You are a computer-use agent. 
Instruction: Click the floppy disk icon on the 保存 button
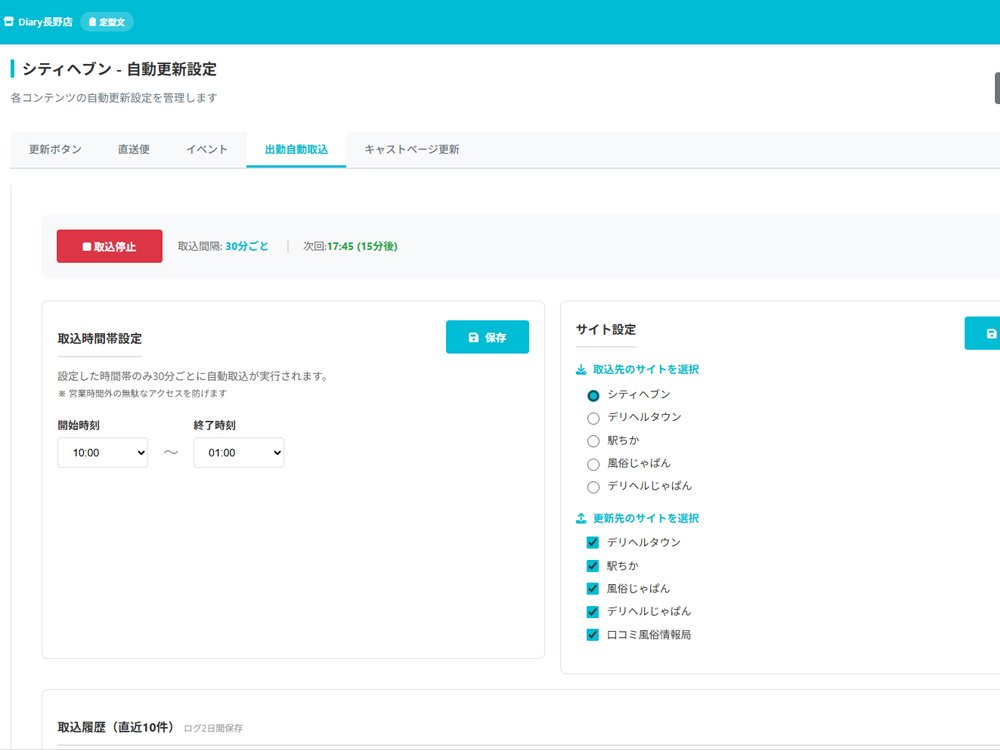472,336
